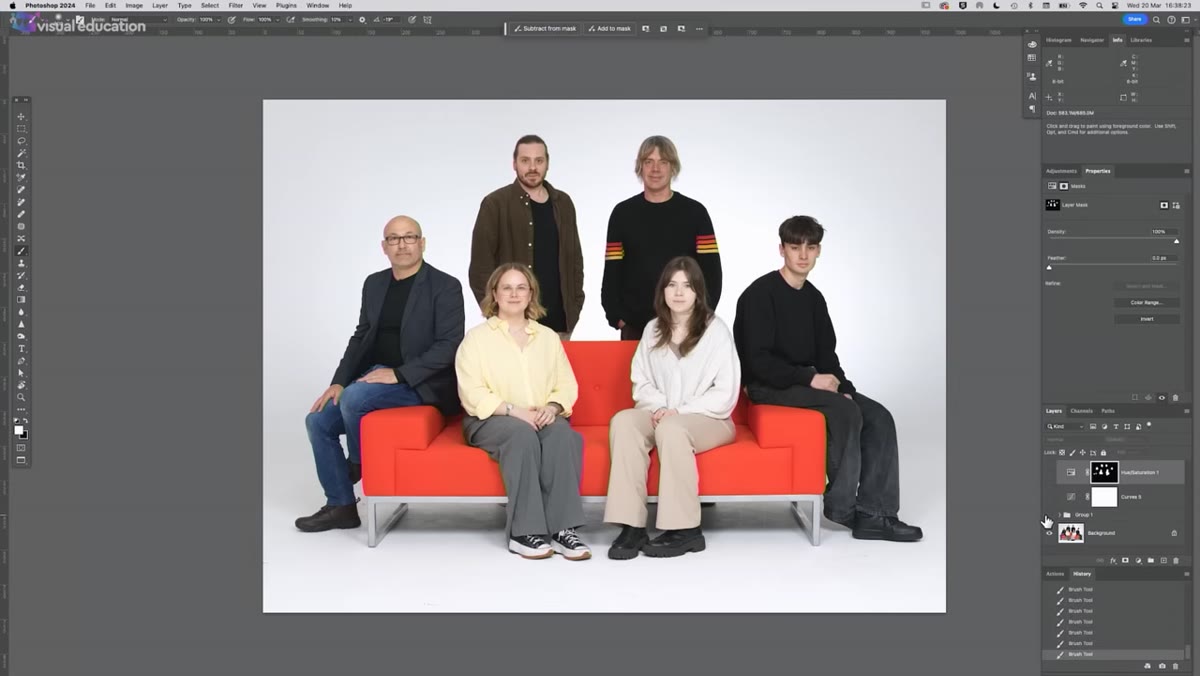Select the Horizontal Type tool
Viewport: 1200px width, 676px height.
coord(21,348)
